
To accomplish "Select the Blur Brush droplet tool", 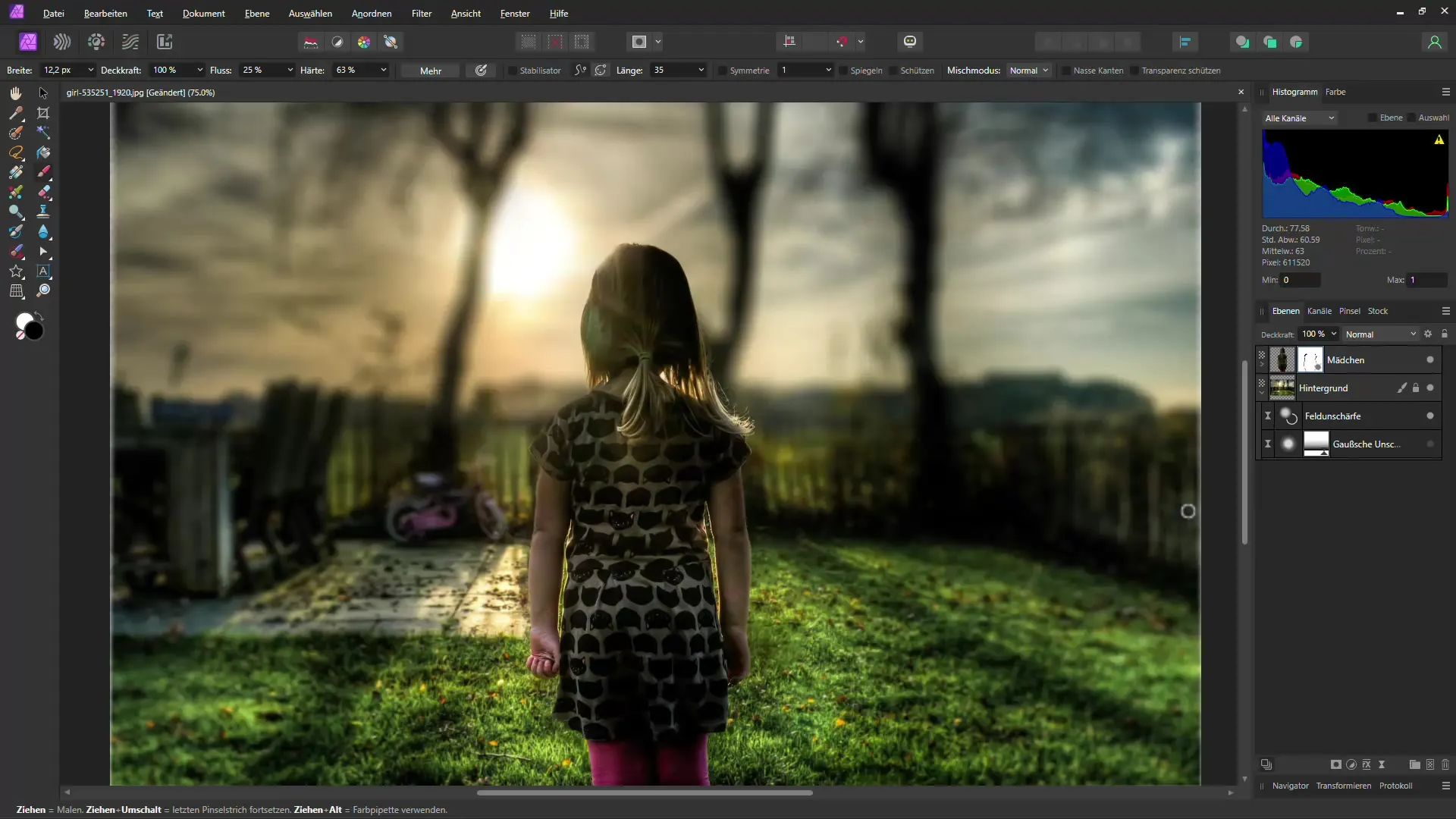I will pyautogui.click(x=43, y=231).
